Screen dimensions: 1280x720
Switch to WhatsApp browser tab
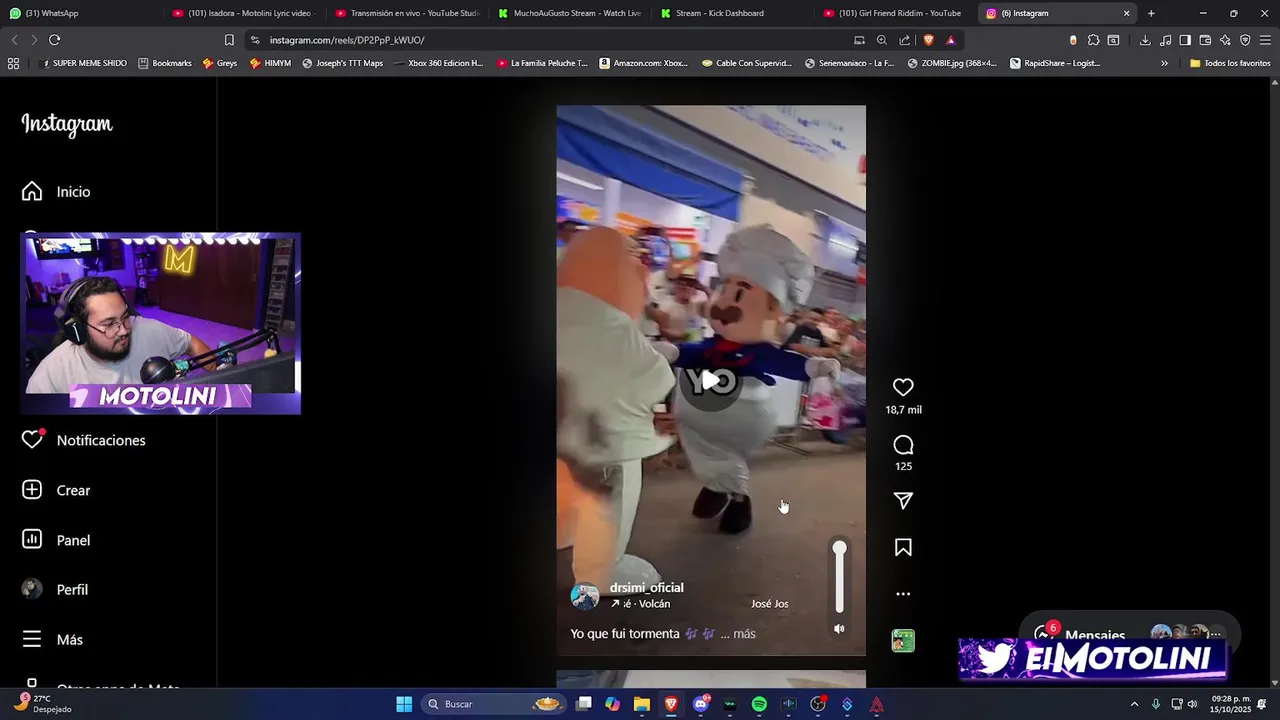click(80, 13)
